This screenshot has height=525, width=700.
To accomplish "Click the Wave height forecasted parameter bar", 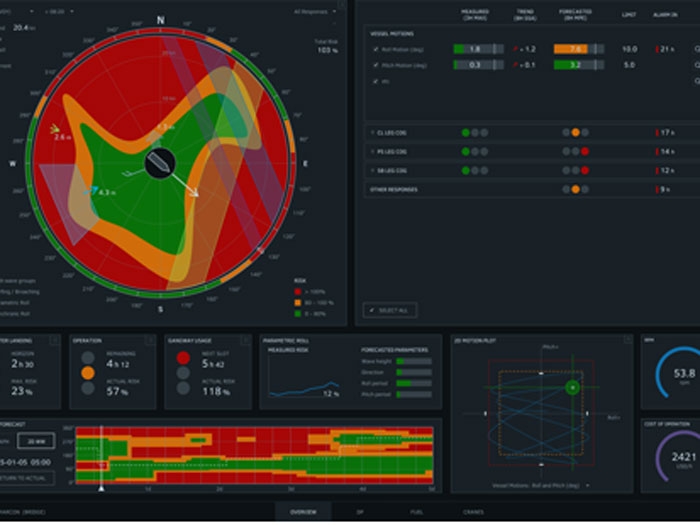I will click(x=413, y=361).
